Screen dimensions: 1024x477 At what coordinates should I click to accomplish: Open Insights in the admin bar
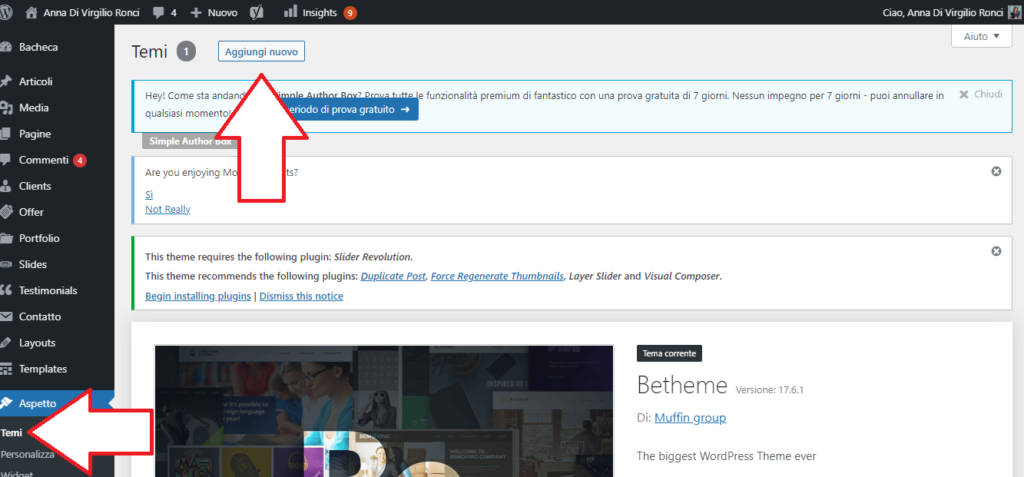[x=320, y=12]
